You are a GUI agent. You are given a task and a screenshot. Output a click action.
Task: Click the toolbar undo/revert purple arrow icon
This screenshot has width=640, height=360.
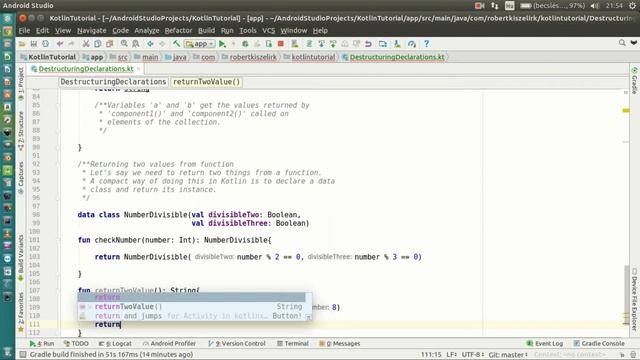368,44
